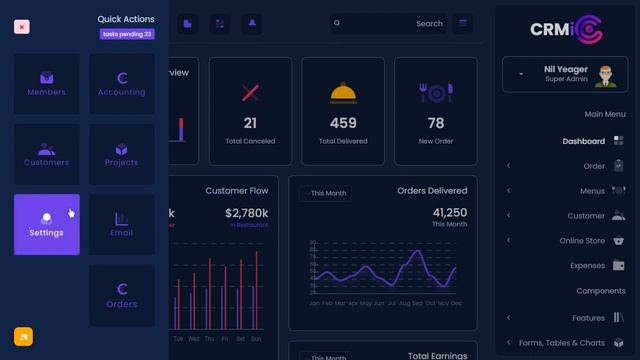Screen dimensions: 640x360
Task: Open the Email quick action tile
Action: [x=122, y=224]
